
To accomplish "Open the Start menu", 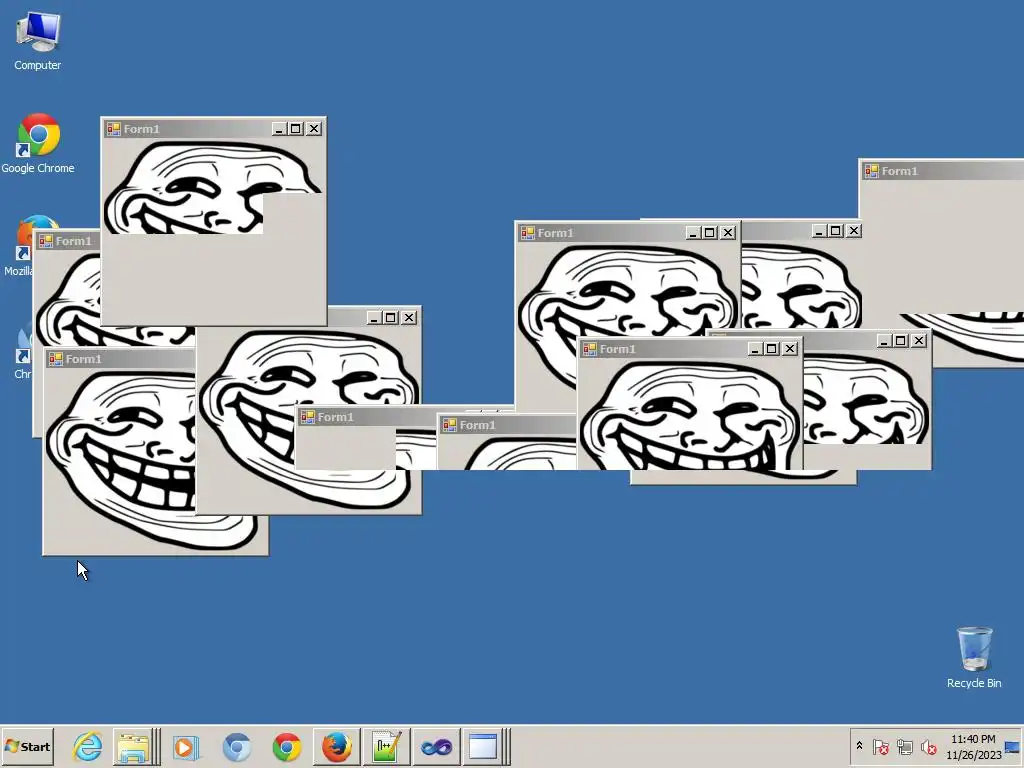I will [x=27, y=746].
